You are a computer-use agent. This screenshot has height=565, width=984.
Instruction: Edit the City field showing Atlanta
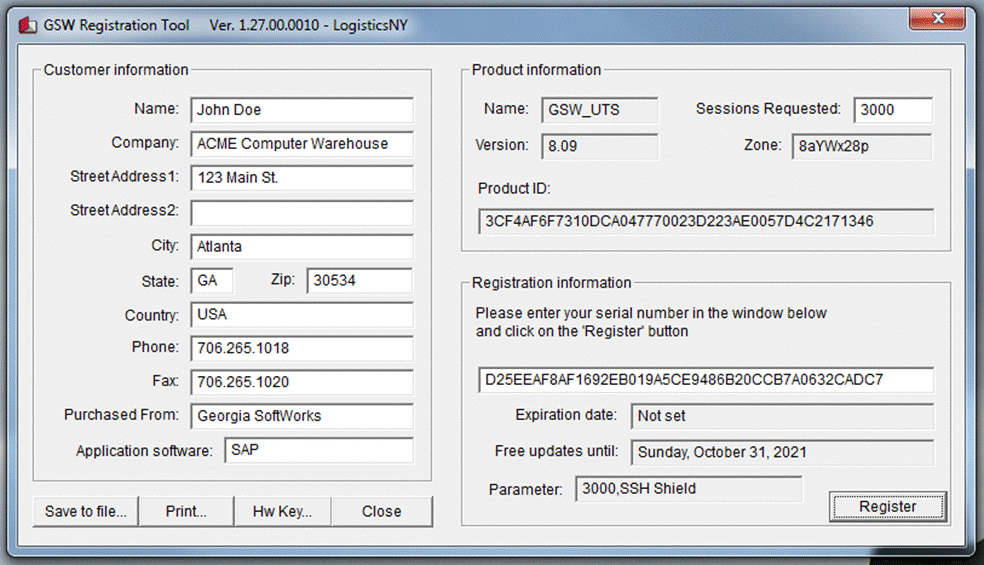tap(301, 247)
